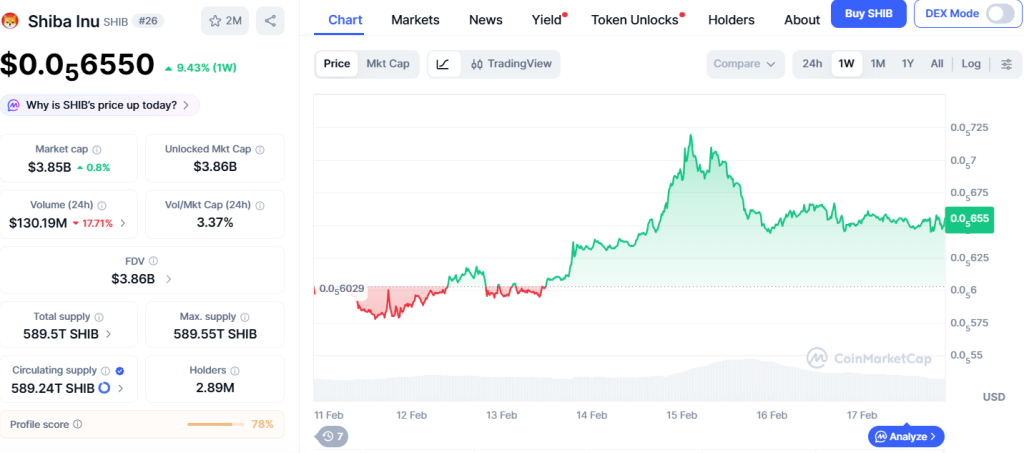The width and height of the screenshot is (1024, 453).
Task: Click the share icon button
Action: (x=270, y=21)
